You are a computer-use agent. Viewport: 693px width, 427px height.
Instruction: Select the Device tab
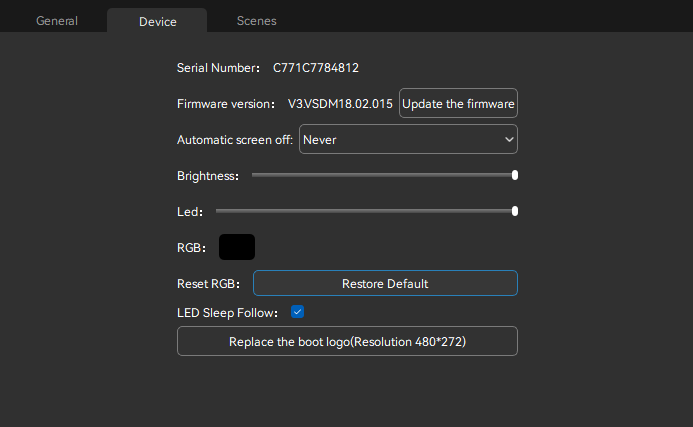tap(157, 21)
